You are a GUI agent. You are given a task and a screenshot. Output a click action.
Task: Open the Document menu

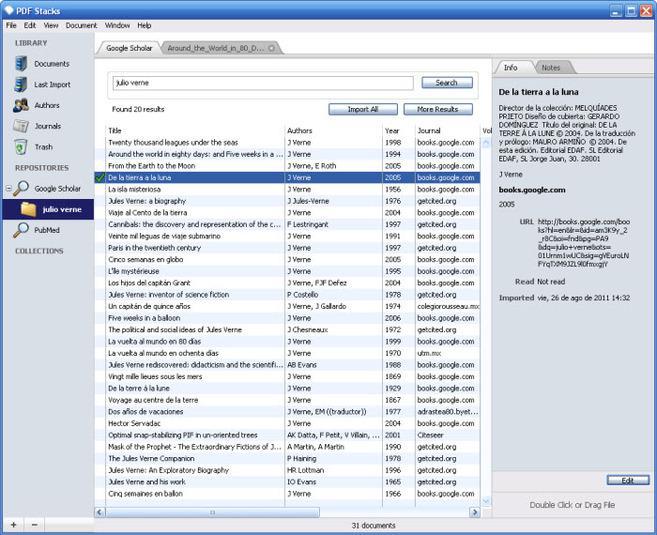click(x=81, y=26)
